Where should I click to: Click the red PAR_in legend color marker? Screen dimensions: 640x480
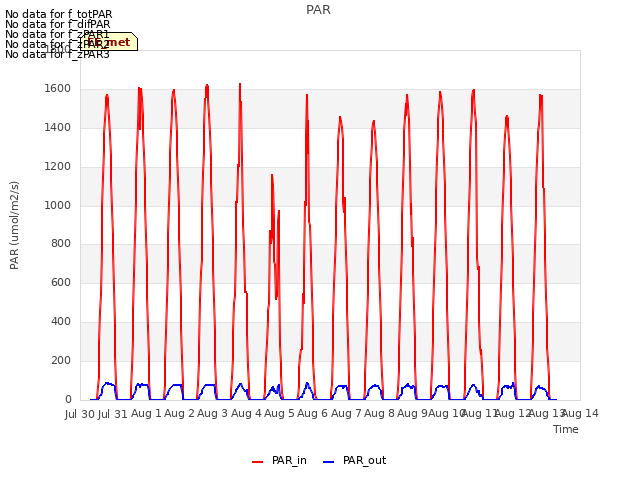pos(258,462)
